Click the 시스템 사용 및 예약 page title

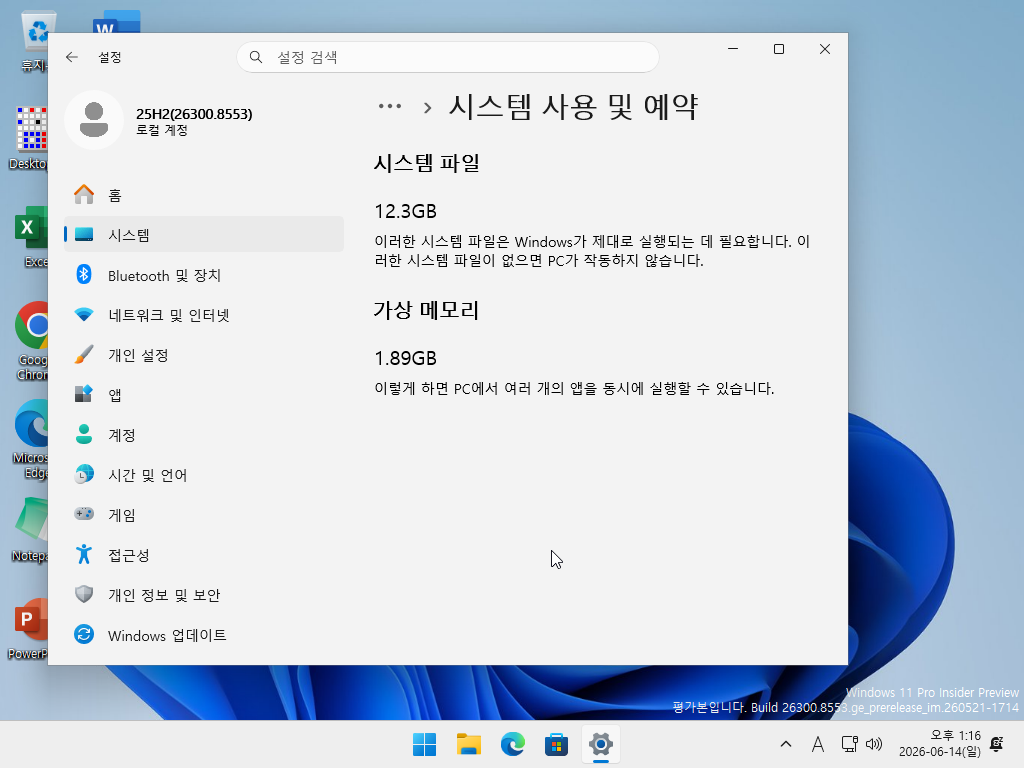573,106
